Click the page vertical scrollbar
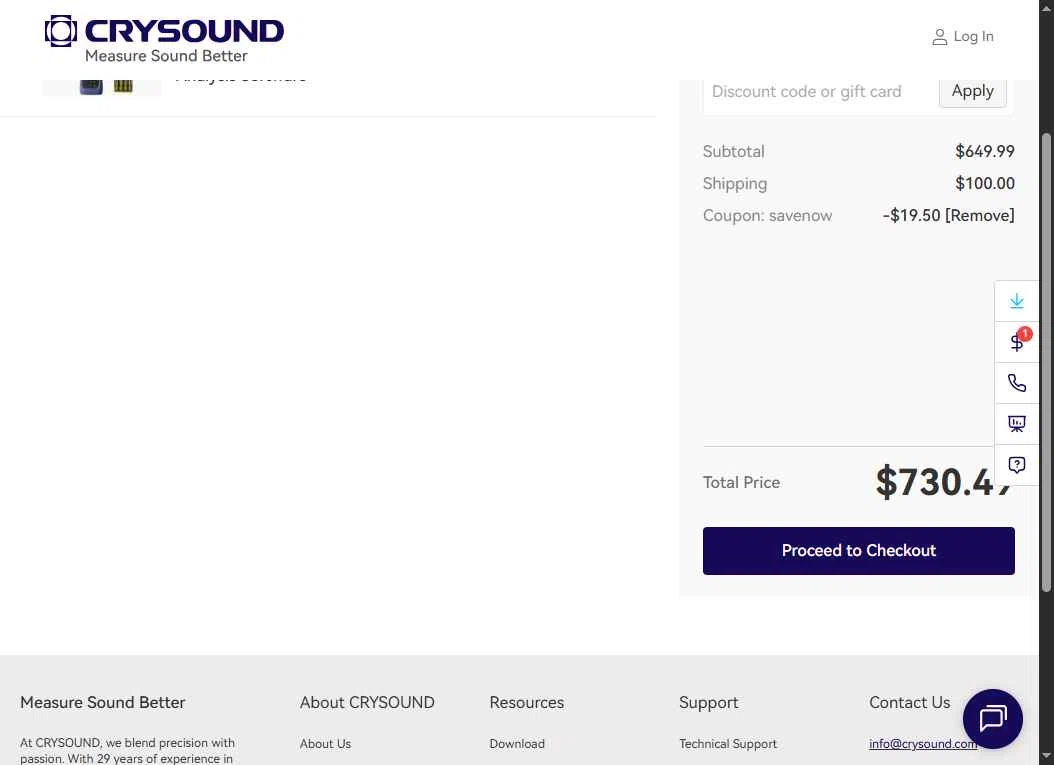The width and height of the screenshot is (1054, 765). [1046, 363]
